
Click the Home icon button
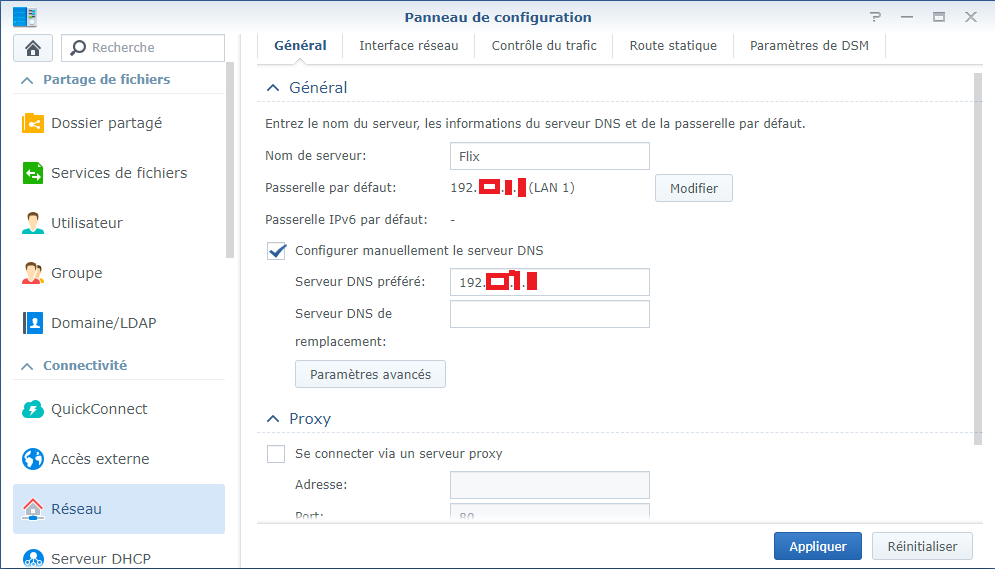pyautogui.click(x=32, y=48)
